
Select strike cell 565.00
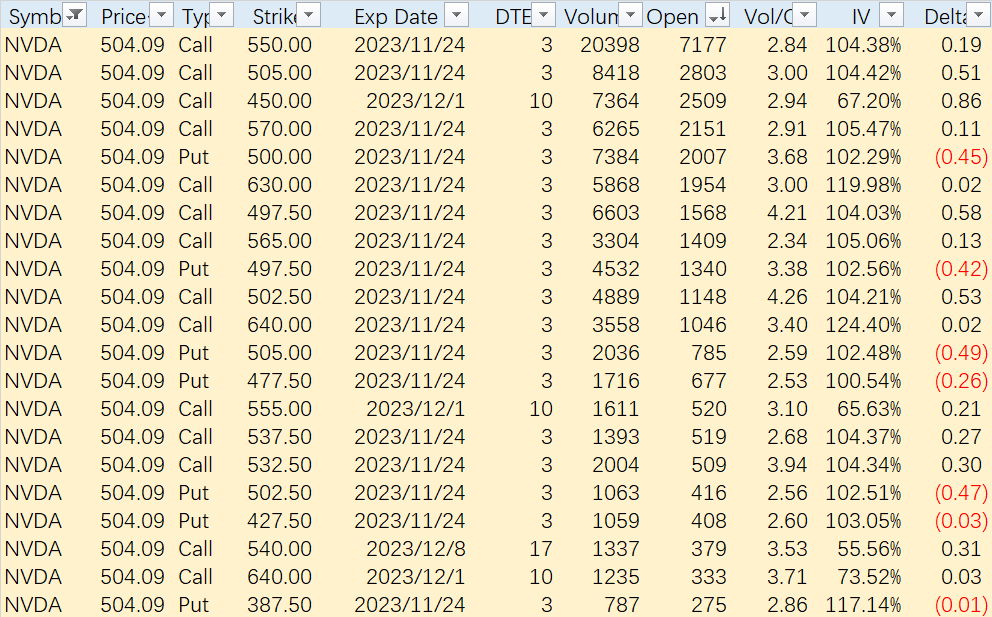pos(280,240)
